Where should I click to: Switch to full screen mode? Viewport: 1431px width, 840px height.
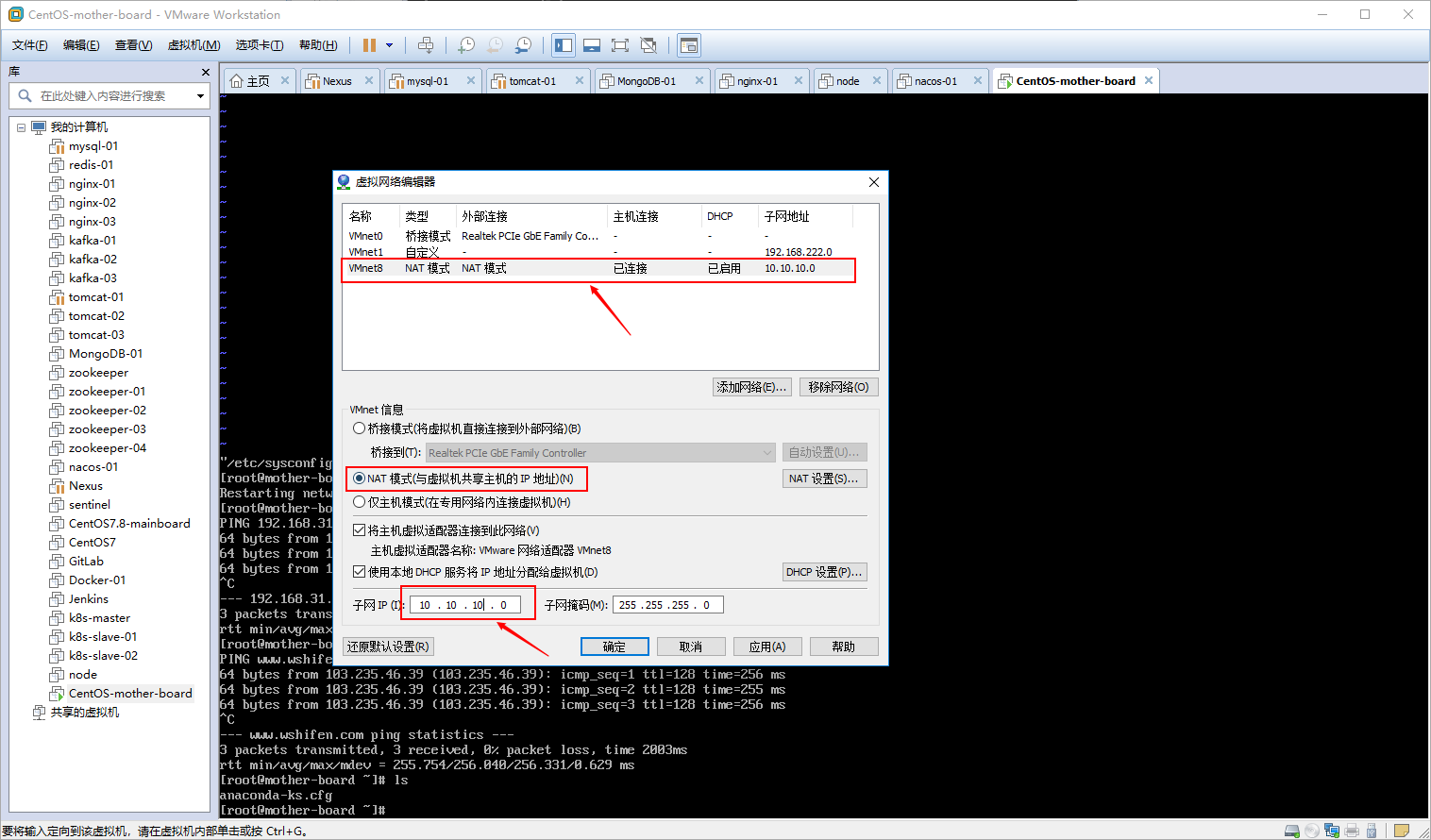coord(619,45)
